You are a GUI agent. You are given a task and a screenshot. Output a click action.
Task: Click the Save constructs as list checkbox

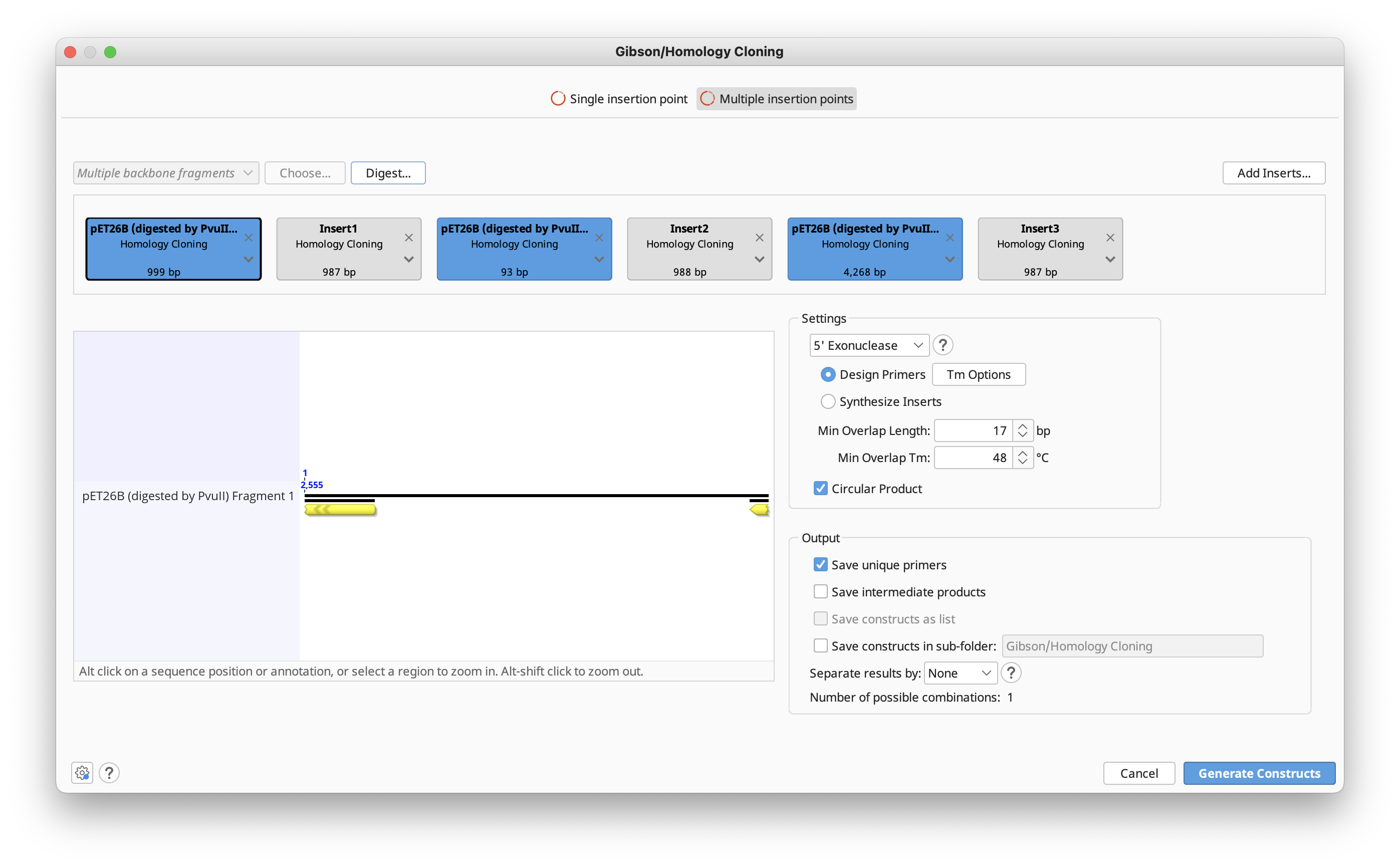(820, 619)
